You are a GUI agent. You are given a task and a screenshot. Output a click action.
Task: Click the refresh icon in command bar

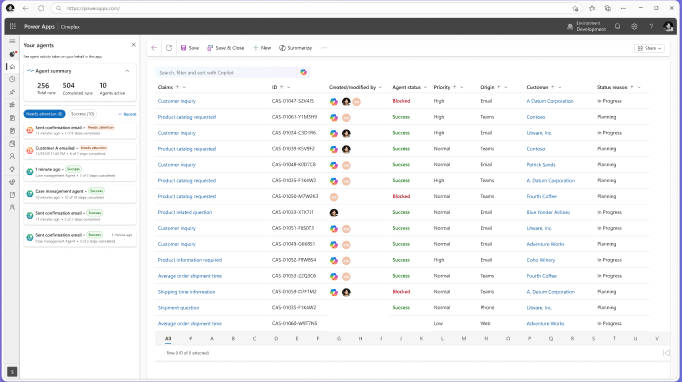point(169,48)
